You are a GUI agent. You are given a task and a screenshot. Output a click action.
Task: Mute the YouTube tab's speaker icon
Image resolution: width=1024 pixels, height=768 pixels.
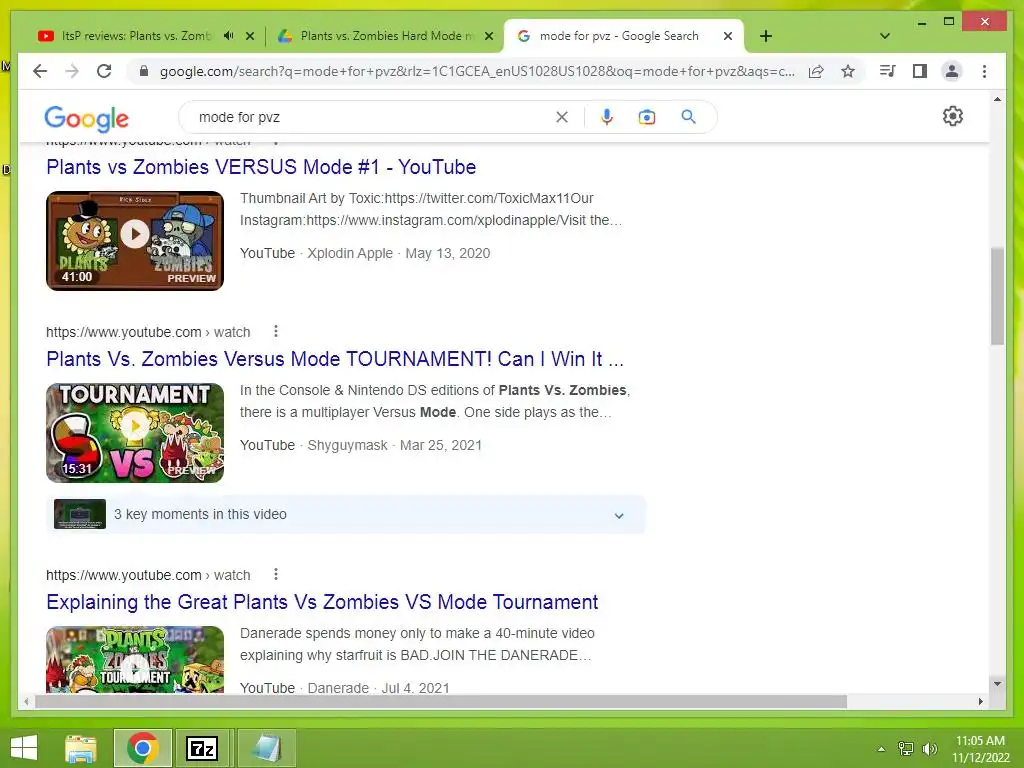228,36
